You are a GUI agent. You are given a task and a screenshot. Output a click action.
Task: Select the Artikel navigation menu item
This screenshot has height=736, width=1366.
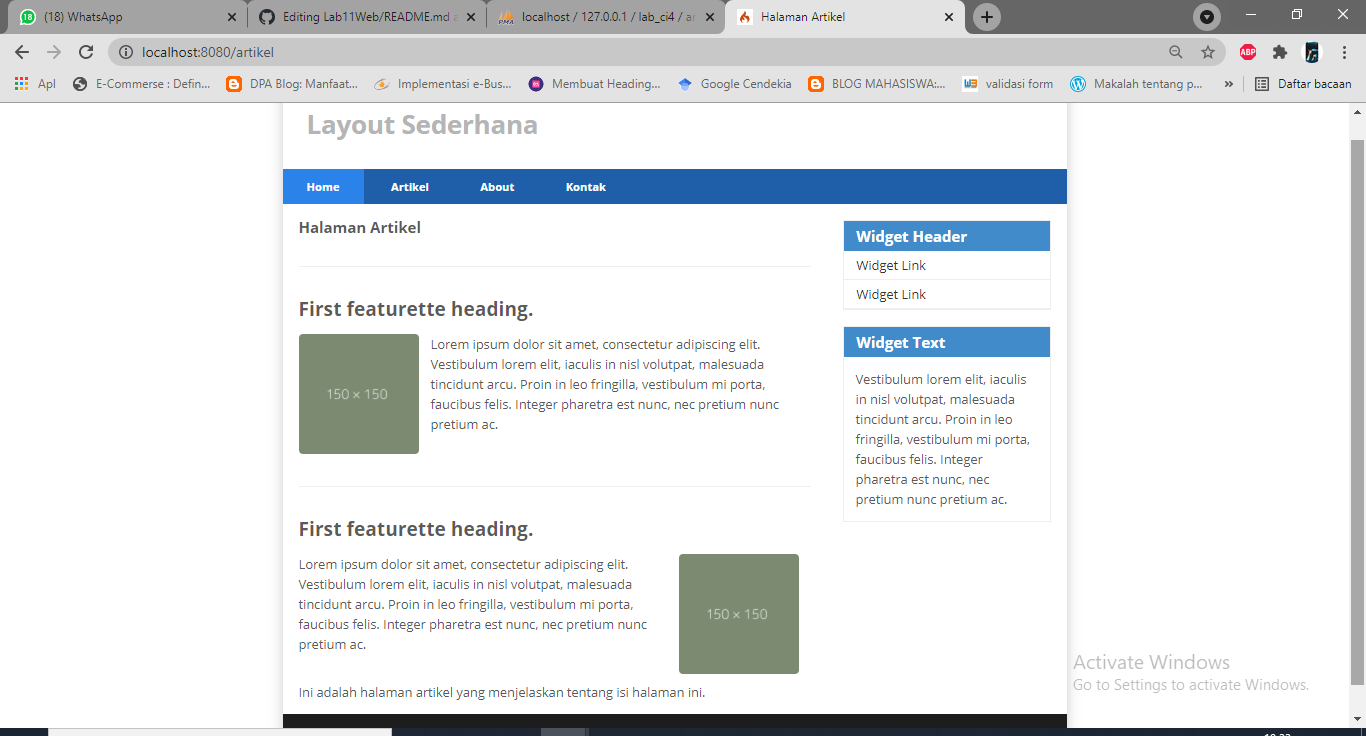(x=410, y=186)
